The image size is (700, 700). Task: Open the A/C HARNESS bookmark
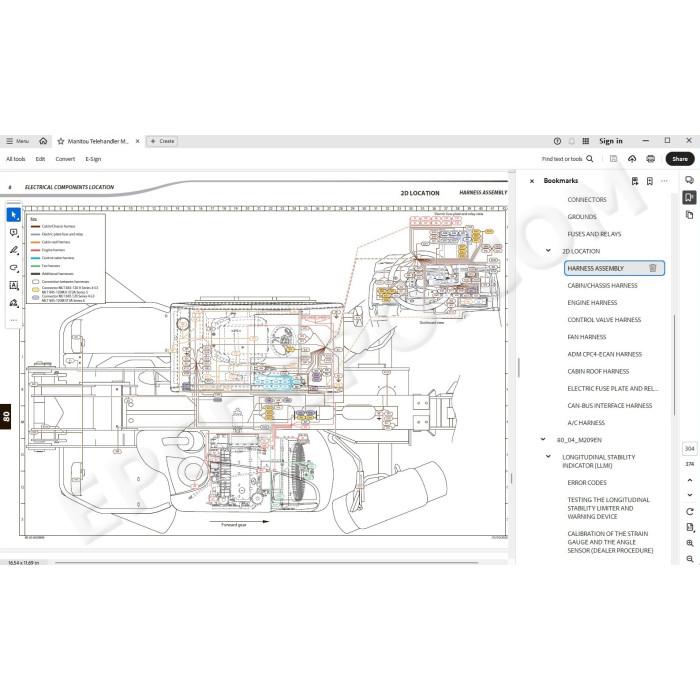[586, 423]
